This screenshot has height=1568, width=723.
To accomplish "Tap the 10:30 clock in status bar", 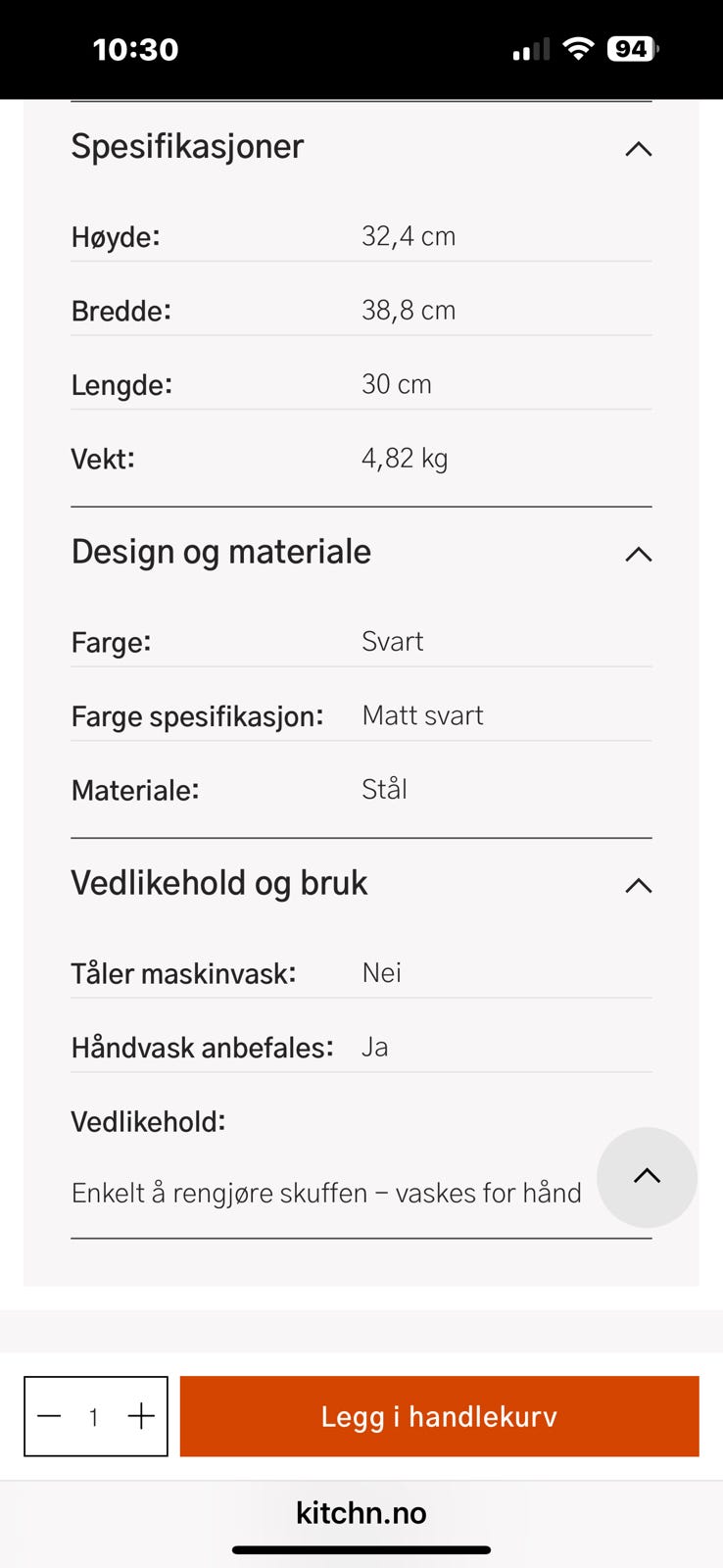I will (x=135, y=50).
